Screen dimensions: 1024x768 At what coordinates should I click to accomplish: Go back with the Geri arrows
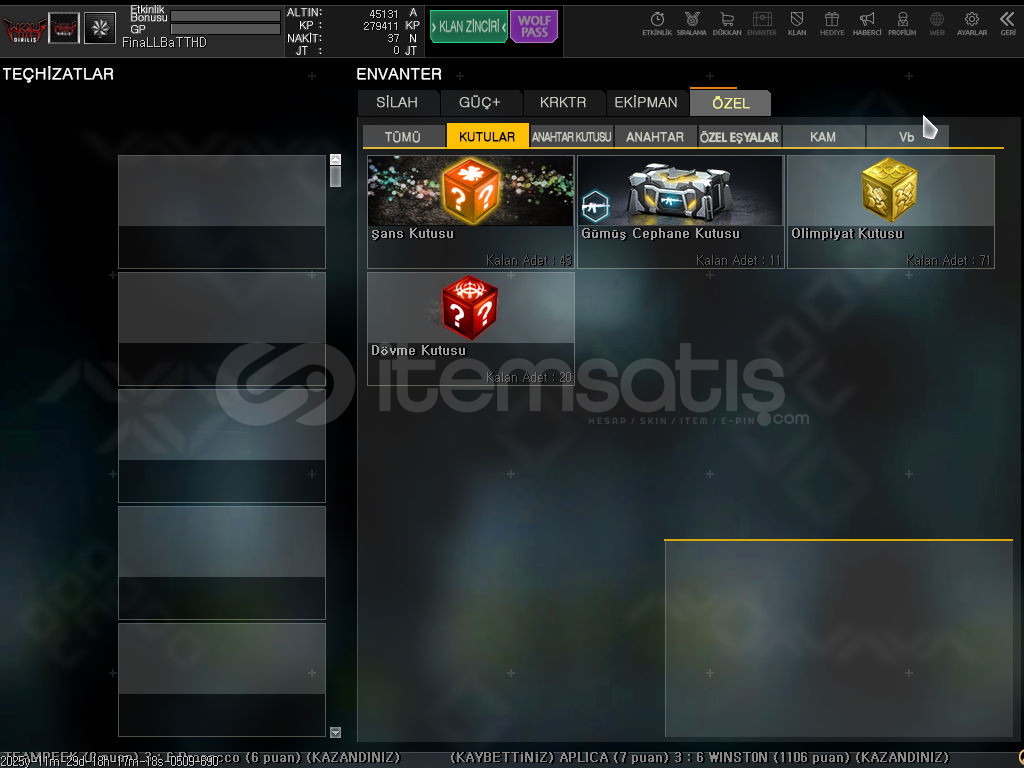pos(1007,22)
